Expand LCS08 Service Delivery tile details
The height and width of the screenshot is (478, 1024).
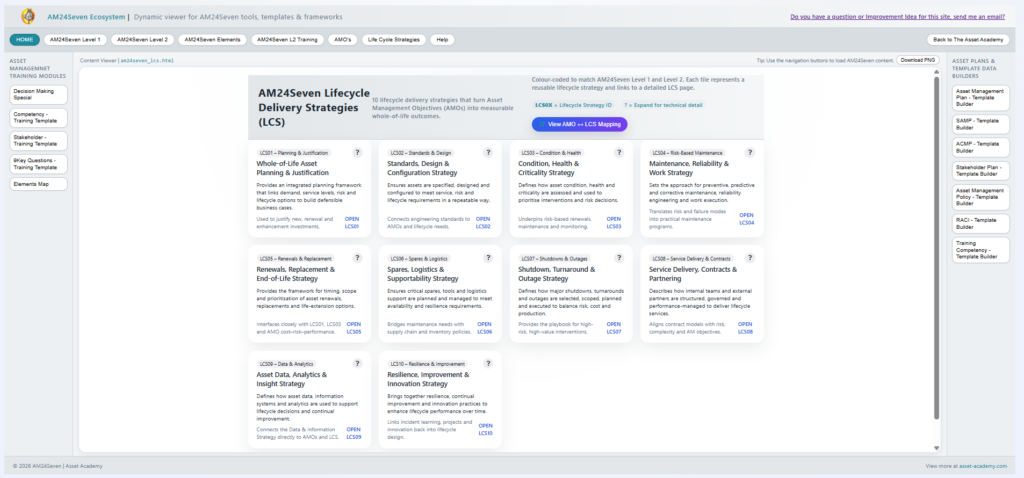(750, 259)
